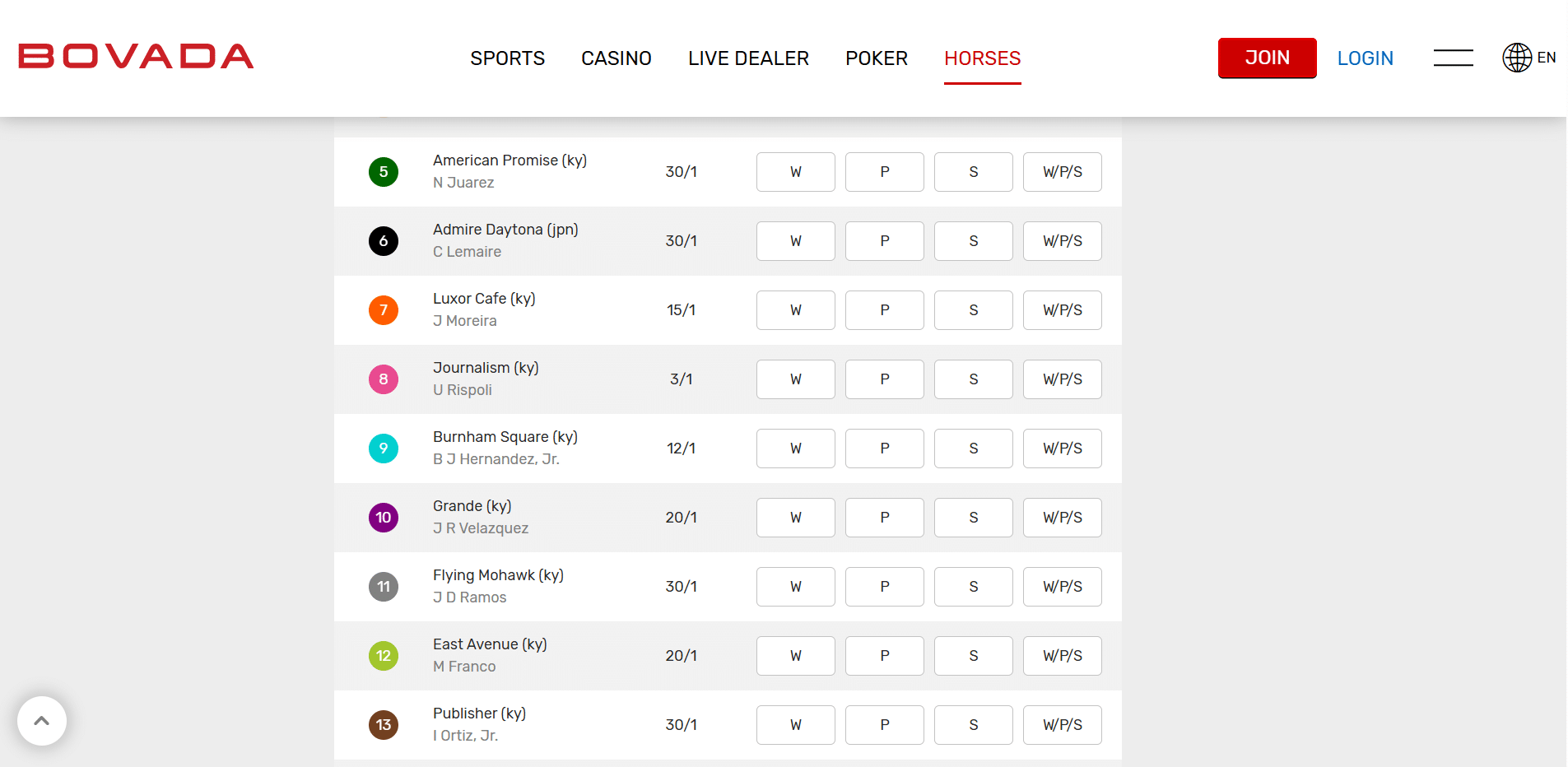The image size is (1568, 767).
Task: Bet Win on East Avenue
Action: coord(796,656)
